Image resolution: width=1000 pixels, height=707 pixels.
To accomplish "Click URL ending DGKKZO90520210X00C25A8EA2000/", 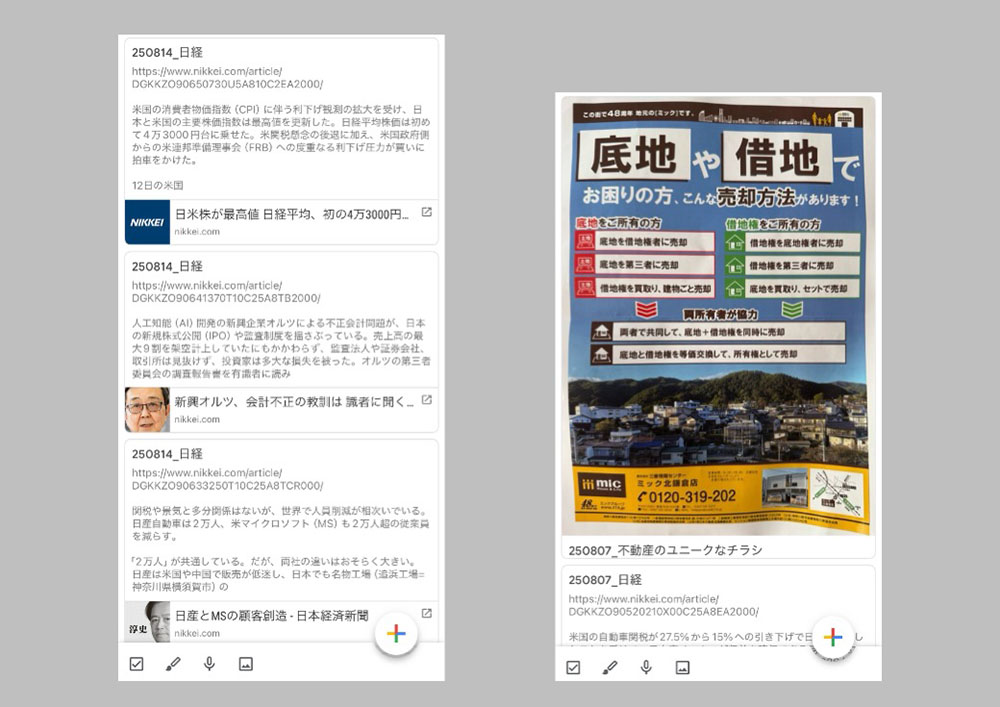I will [664, 606].
